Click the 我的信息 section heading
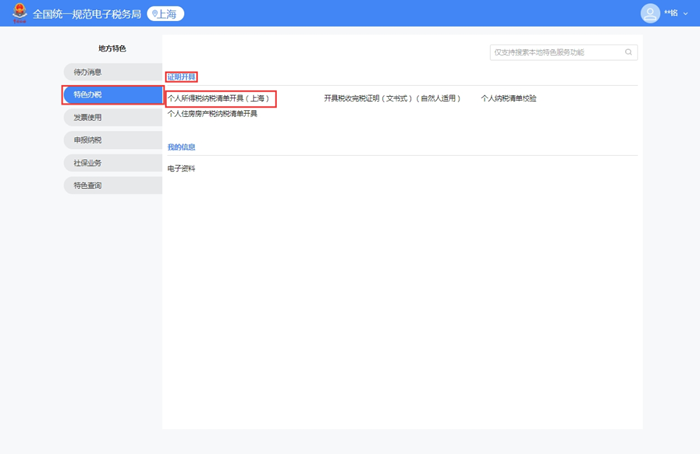The image size is (700, 454). coord(181,147)
